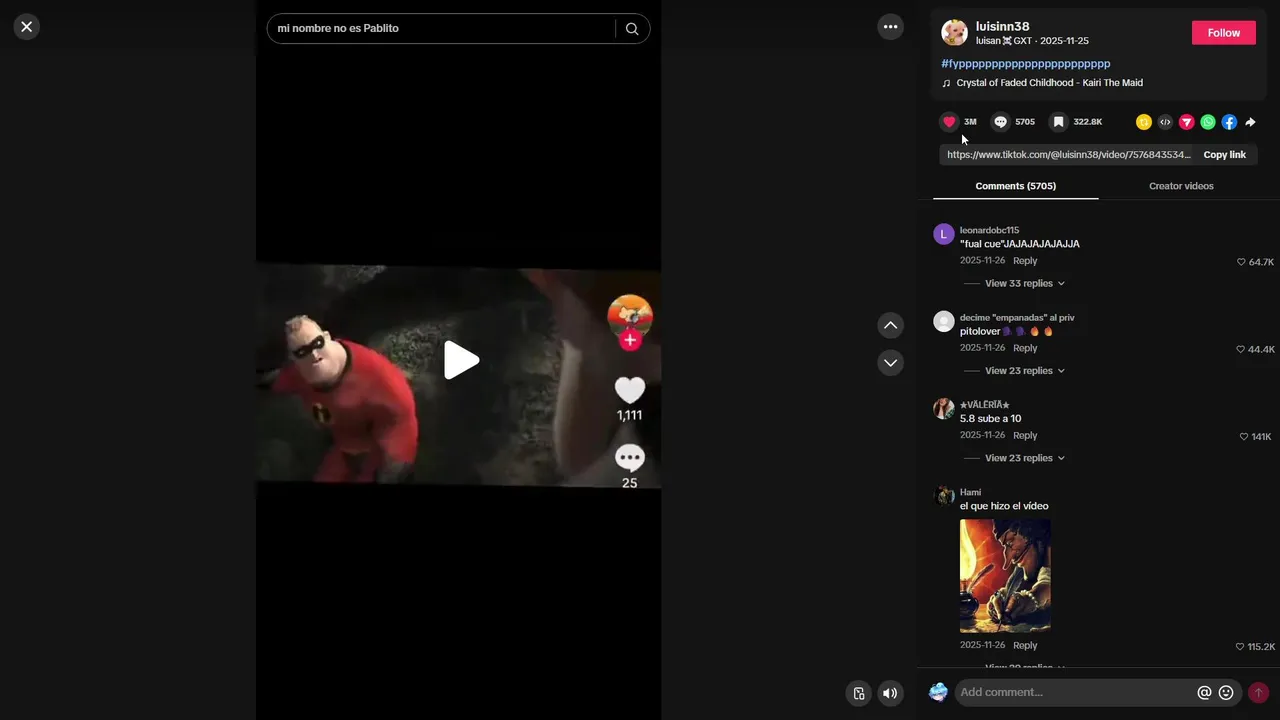1280x720 pixels.
Task: Reply to the pitolover comment
Action: tap(1025, 348)
